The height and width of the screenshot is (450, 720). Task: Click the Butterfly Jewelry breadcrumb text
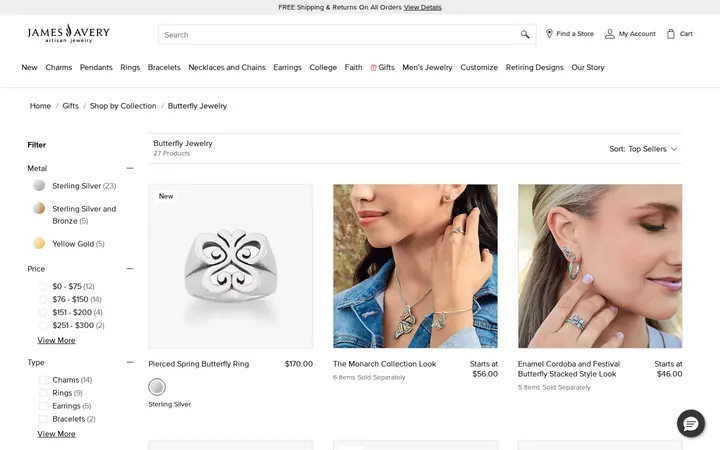click(x=197, y=106)
